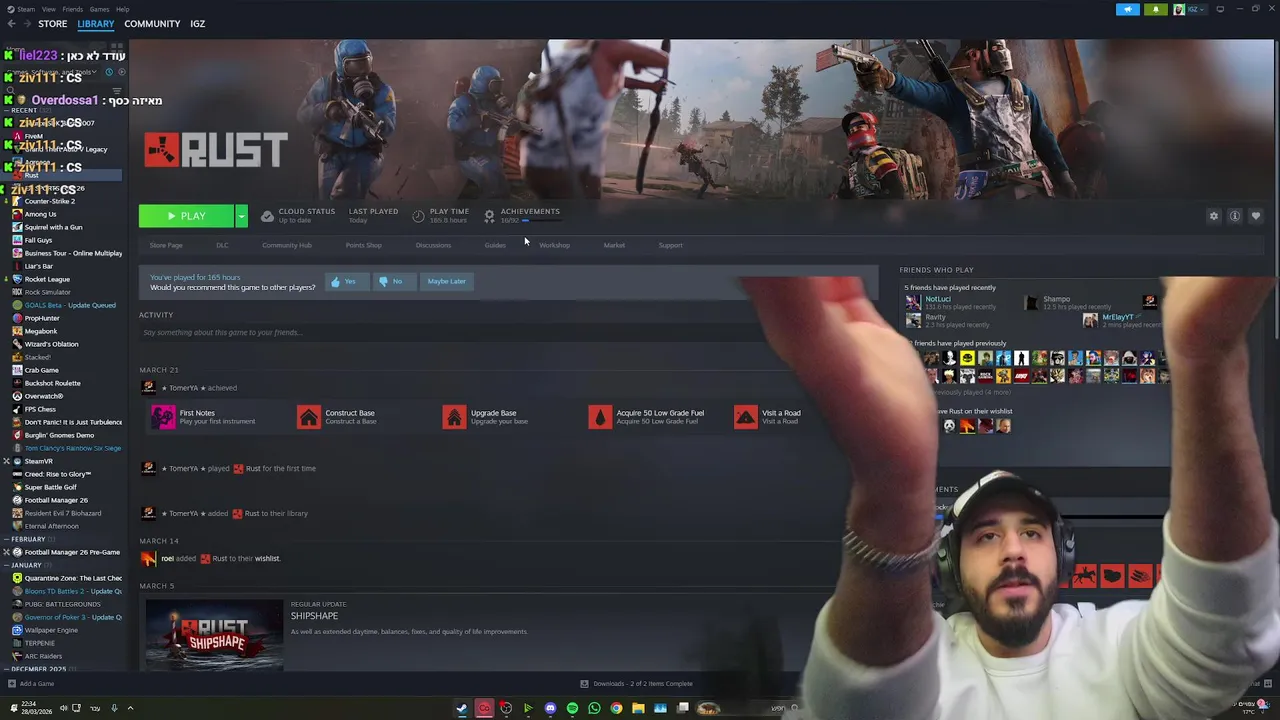Click the Play Time clock icon
Image resolution: width=1280 pixels, height=720 pixels.
pyautogui.click(x=418, y=216)
